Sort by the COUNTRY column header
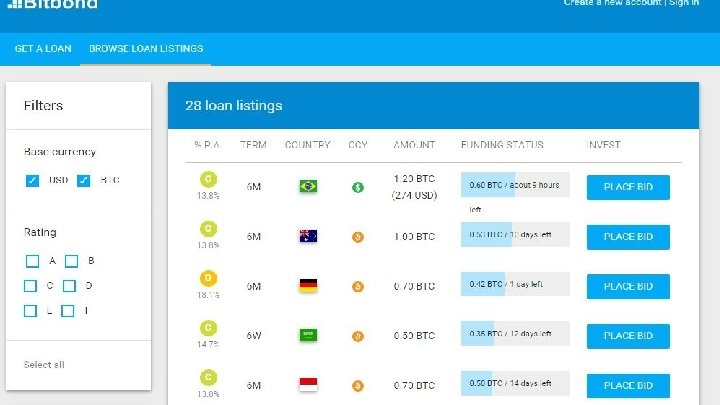Screen dimensions: 720x405 (x=308, y=145)
